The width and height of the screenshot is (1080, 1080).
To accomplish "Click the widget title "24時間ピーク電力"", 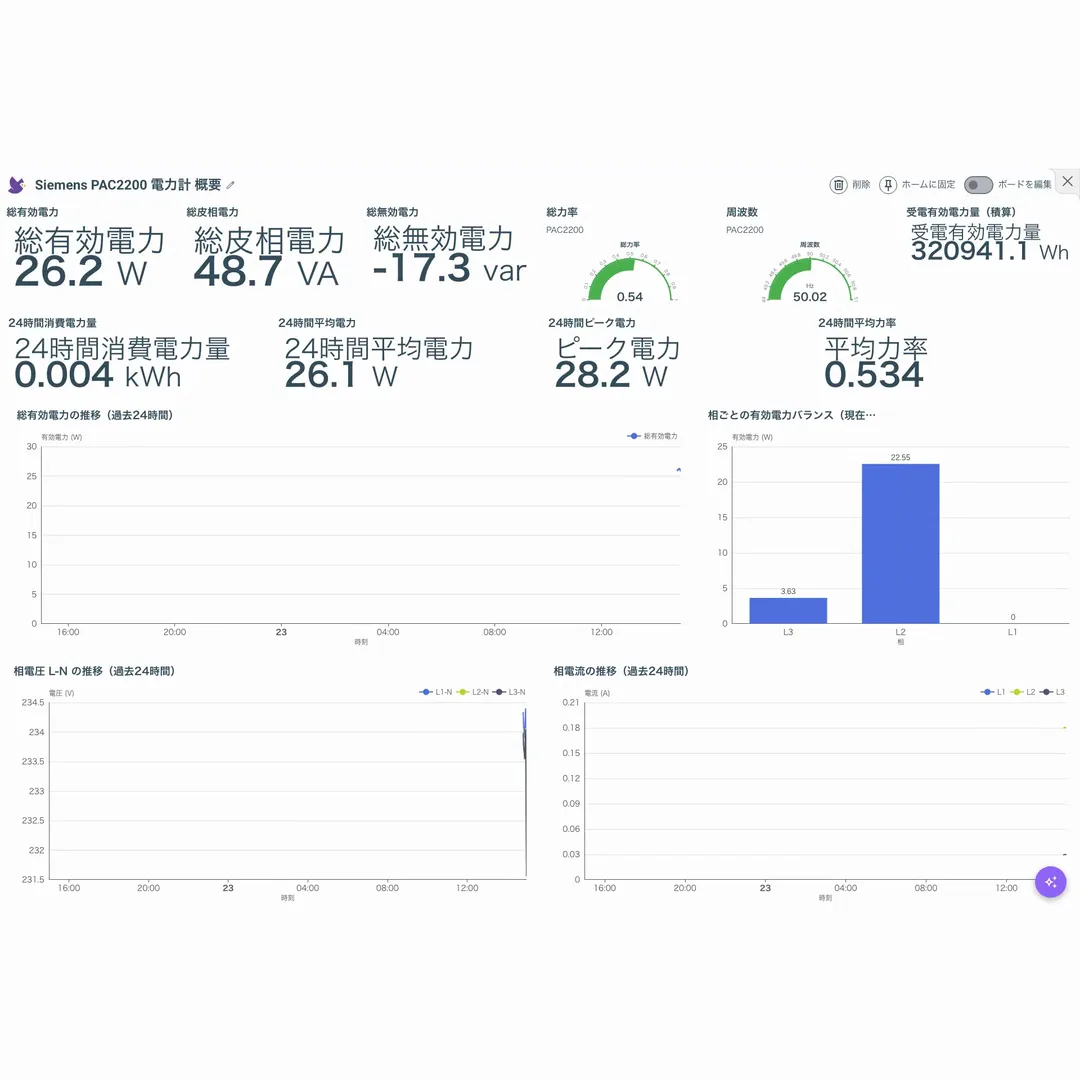I will point(592,322).
